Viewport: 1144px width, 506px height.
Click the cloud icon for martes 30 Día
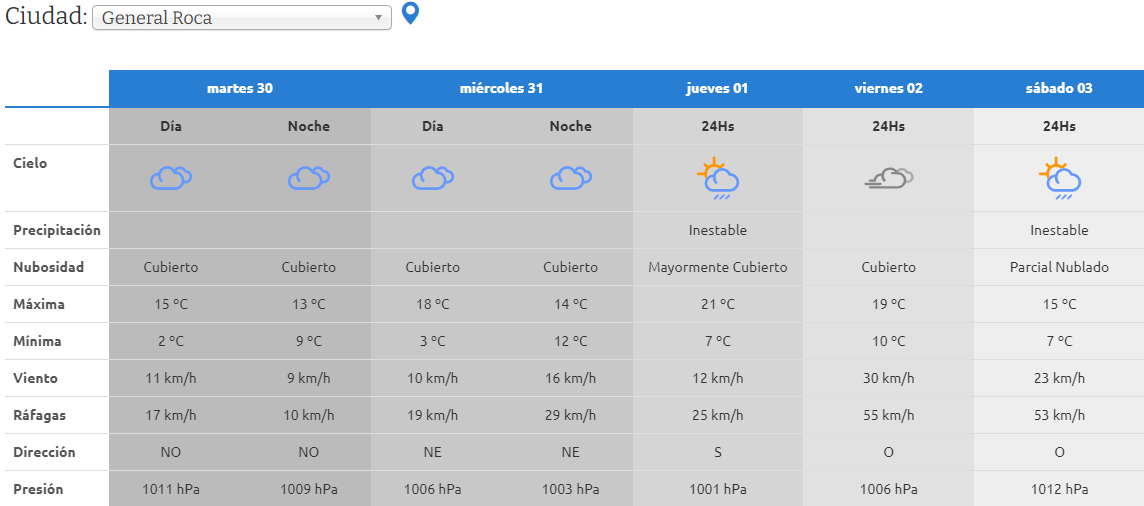click(171, 178)
